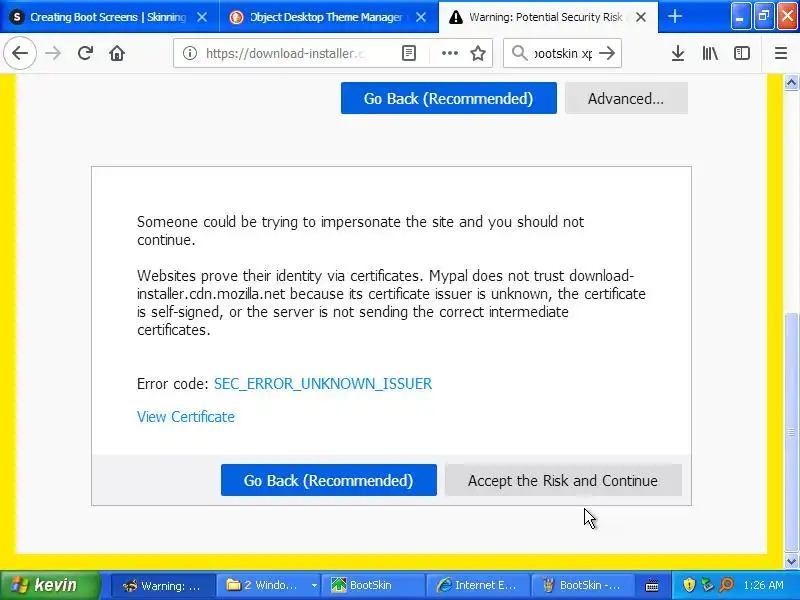Screen dimensions: 800x600
Task: Open the kevin Start menu button
Action: click(50, 585)
